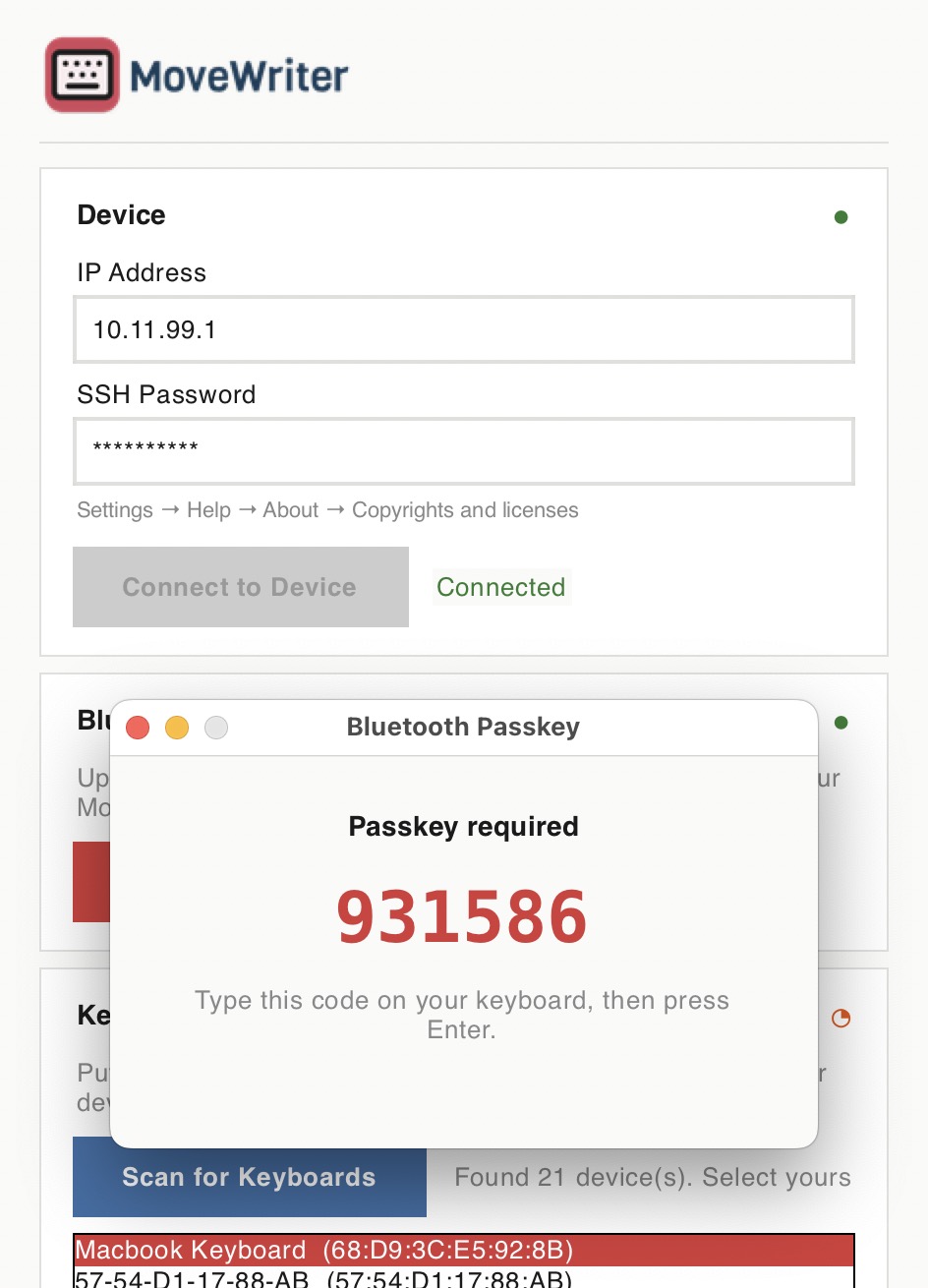
Task: Click the green status indicator on the Bluetooth section
Action: point(841,722)
